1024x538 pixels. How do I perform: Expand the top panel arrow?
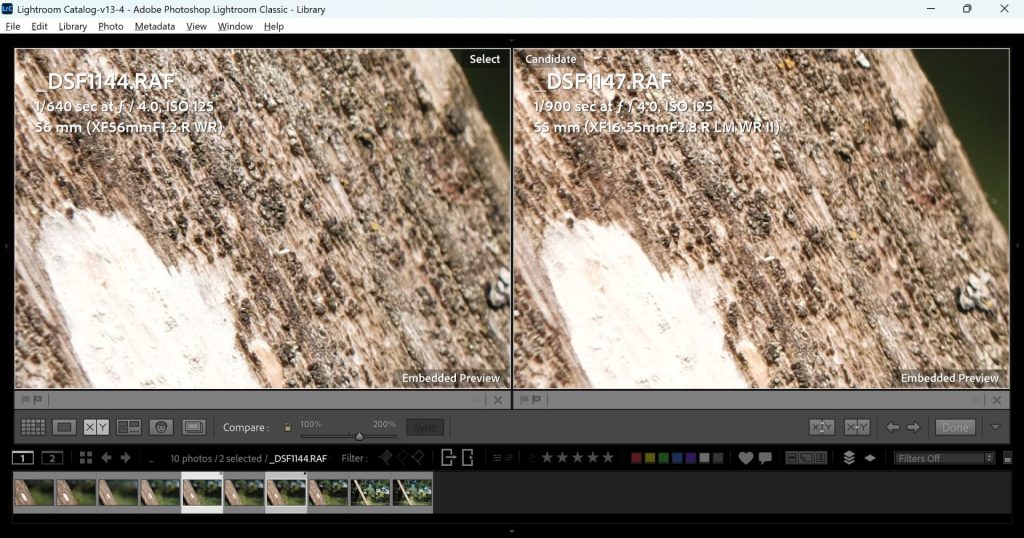[x=511, y=40]
